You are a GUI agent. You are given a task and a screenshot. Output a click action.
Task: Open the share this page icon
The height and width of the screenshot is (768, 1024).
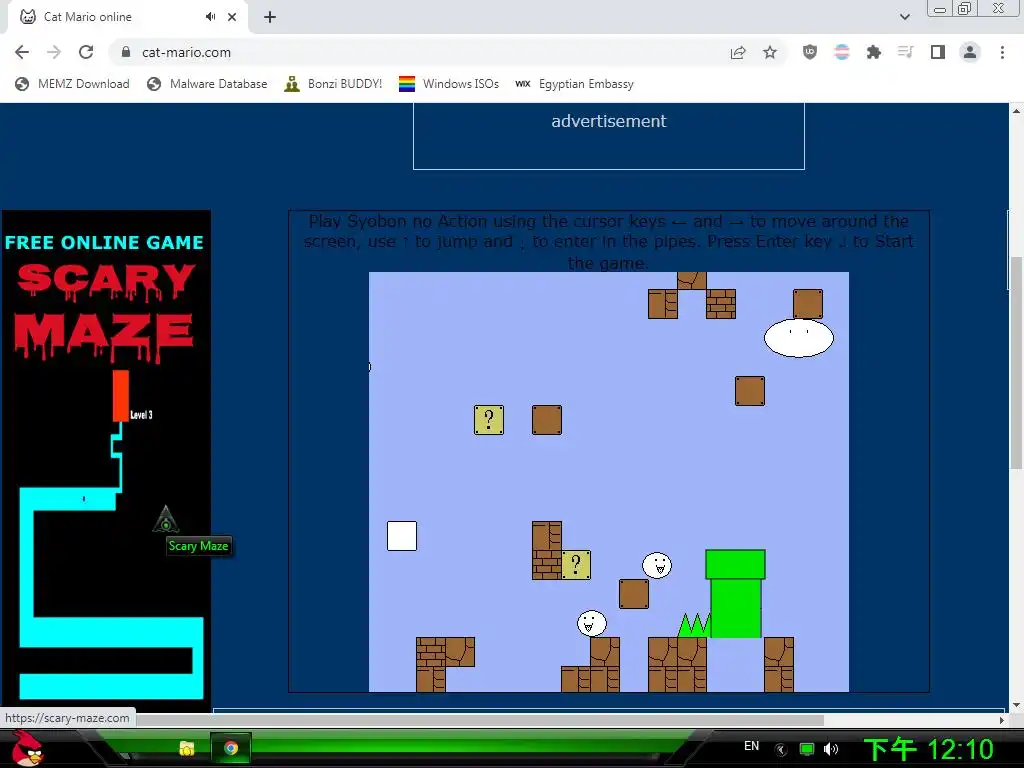[738, 52]
